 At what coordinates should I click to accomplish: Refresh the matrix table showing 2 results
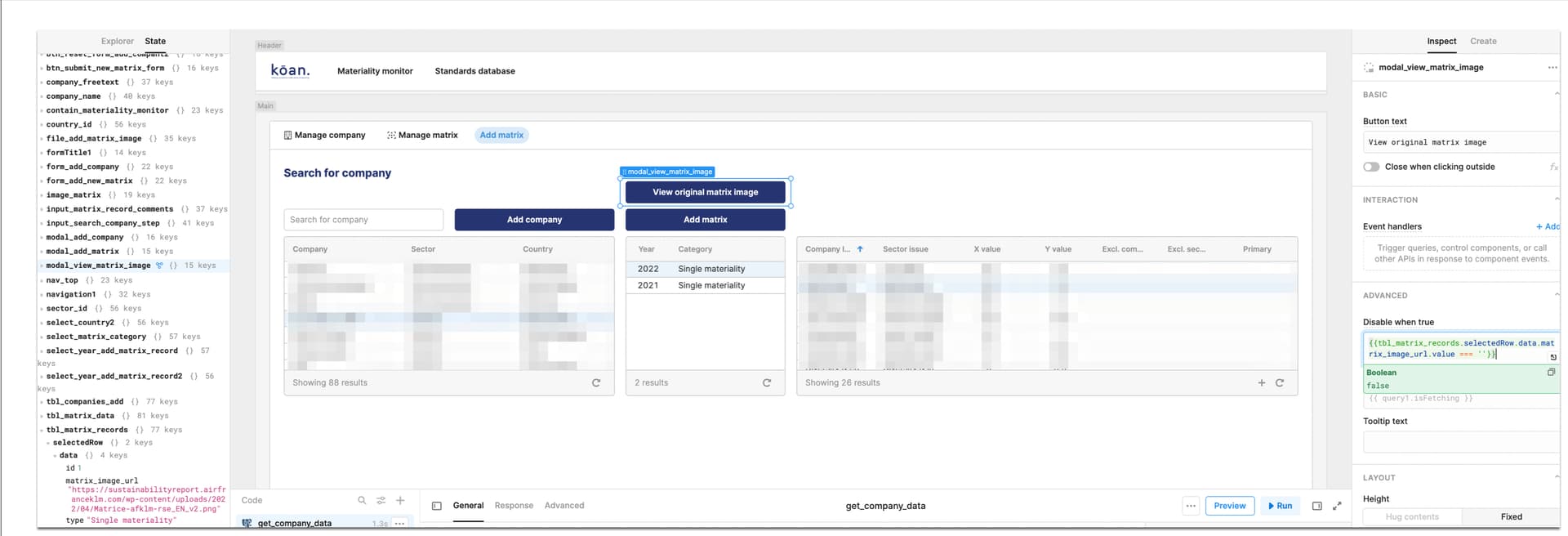(767, 382)
